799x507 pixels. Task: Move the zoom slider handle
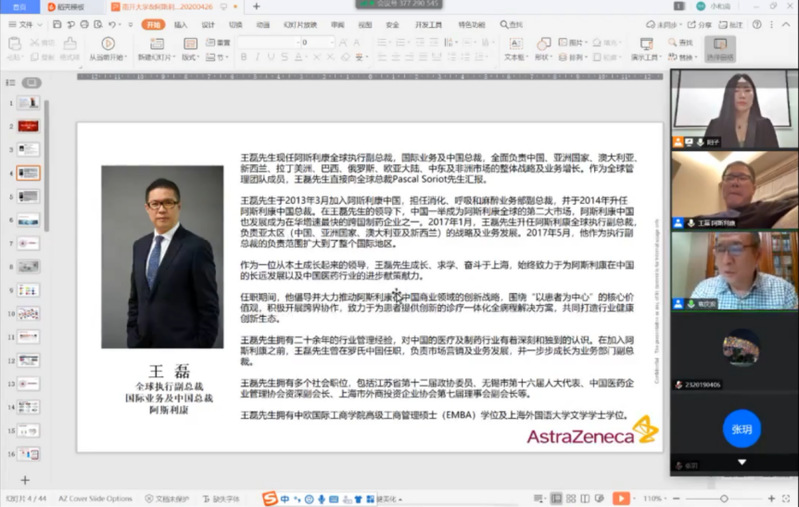pos(724,498)
